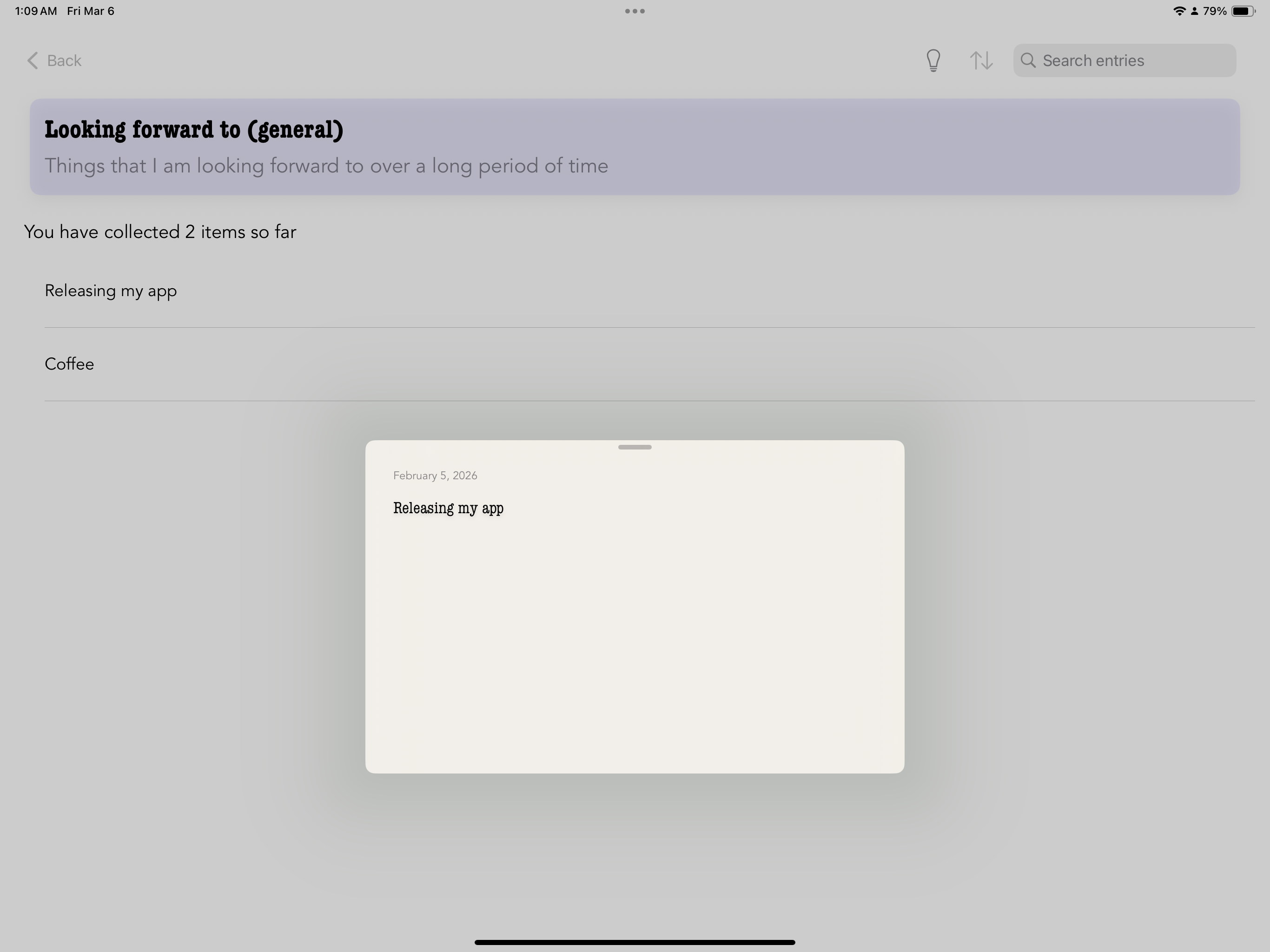Open the three-dot multitasking menu at top
This screenshot has height=952, width=1270.
click(x=635, y=11)
